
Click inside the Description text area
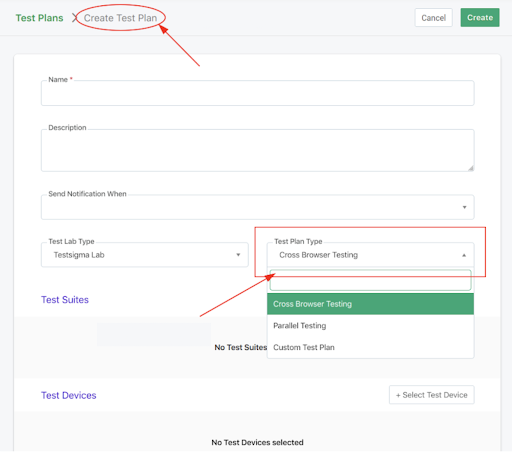click(257, 150)
